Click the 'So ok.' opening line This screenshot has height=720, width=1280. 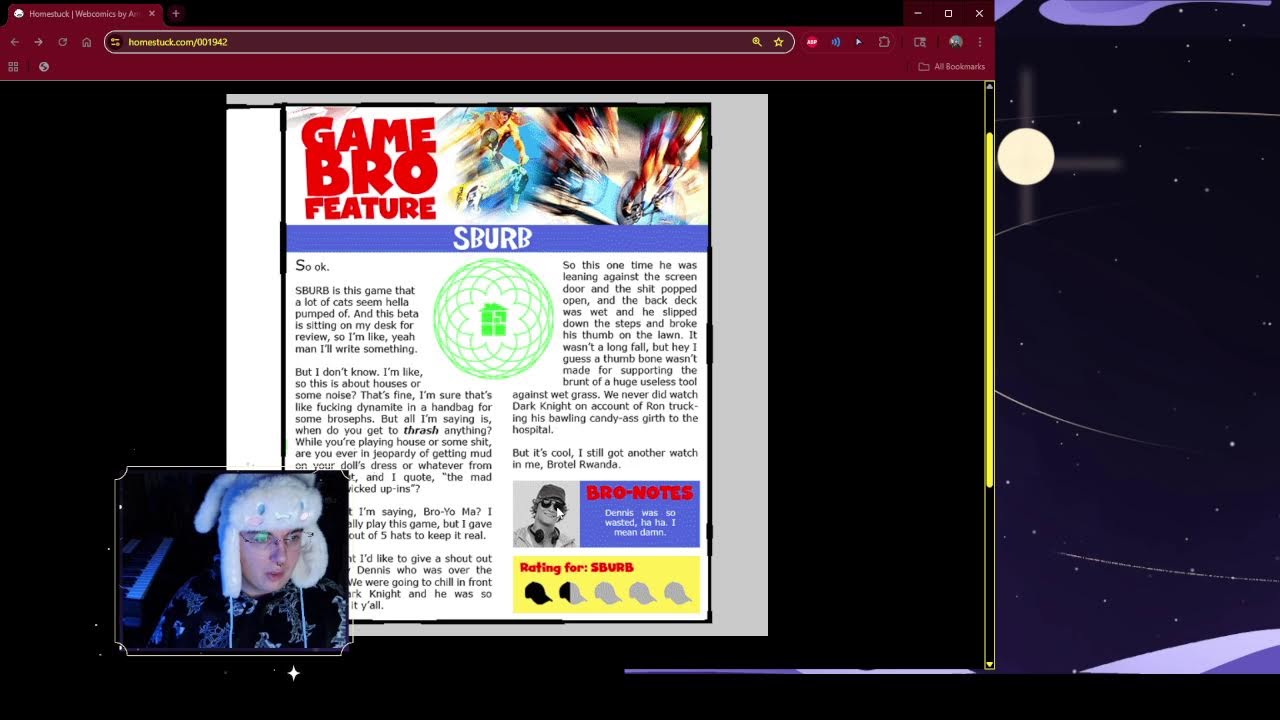[x=312, y=266]
